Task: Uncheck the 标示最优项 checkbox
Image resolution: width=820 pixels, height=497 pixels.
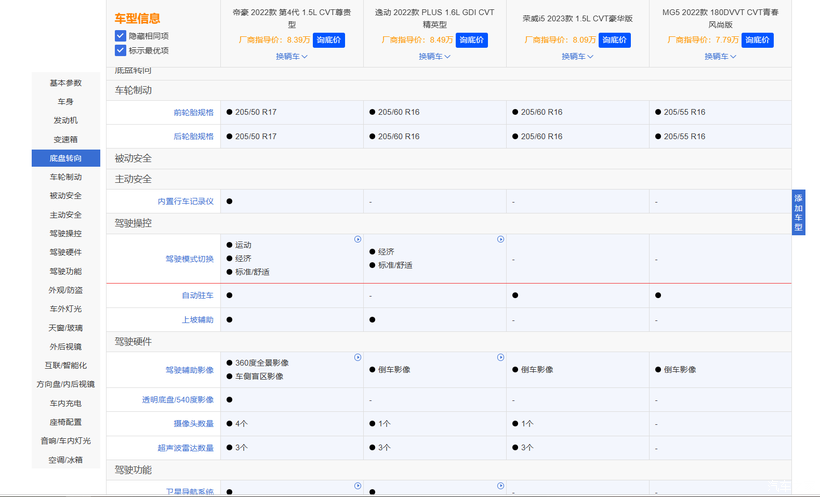Action: (120, 50)
